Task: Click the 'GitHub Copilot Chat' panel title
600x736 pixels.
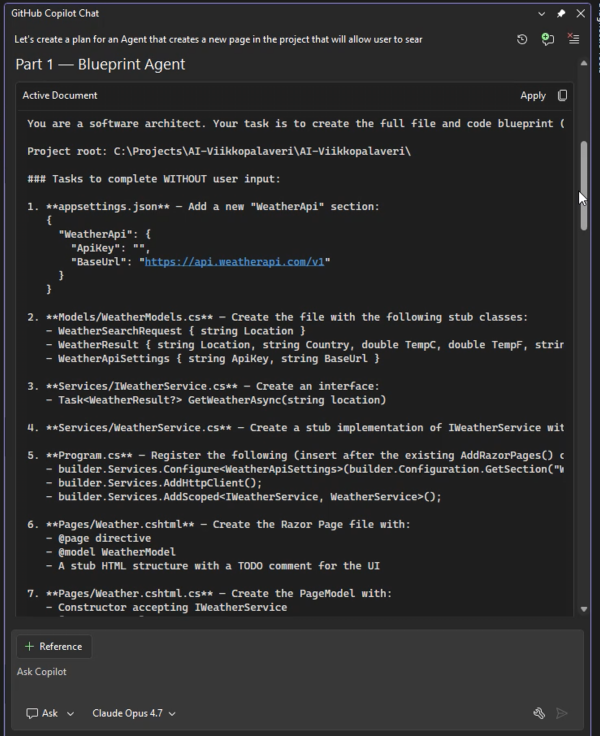Action: tap(55, 14)
